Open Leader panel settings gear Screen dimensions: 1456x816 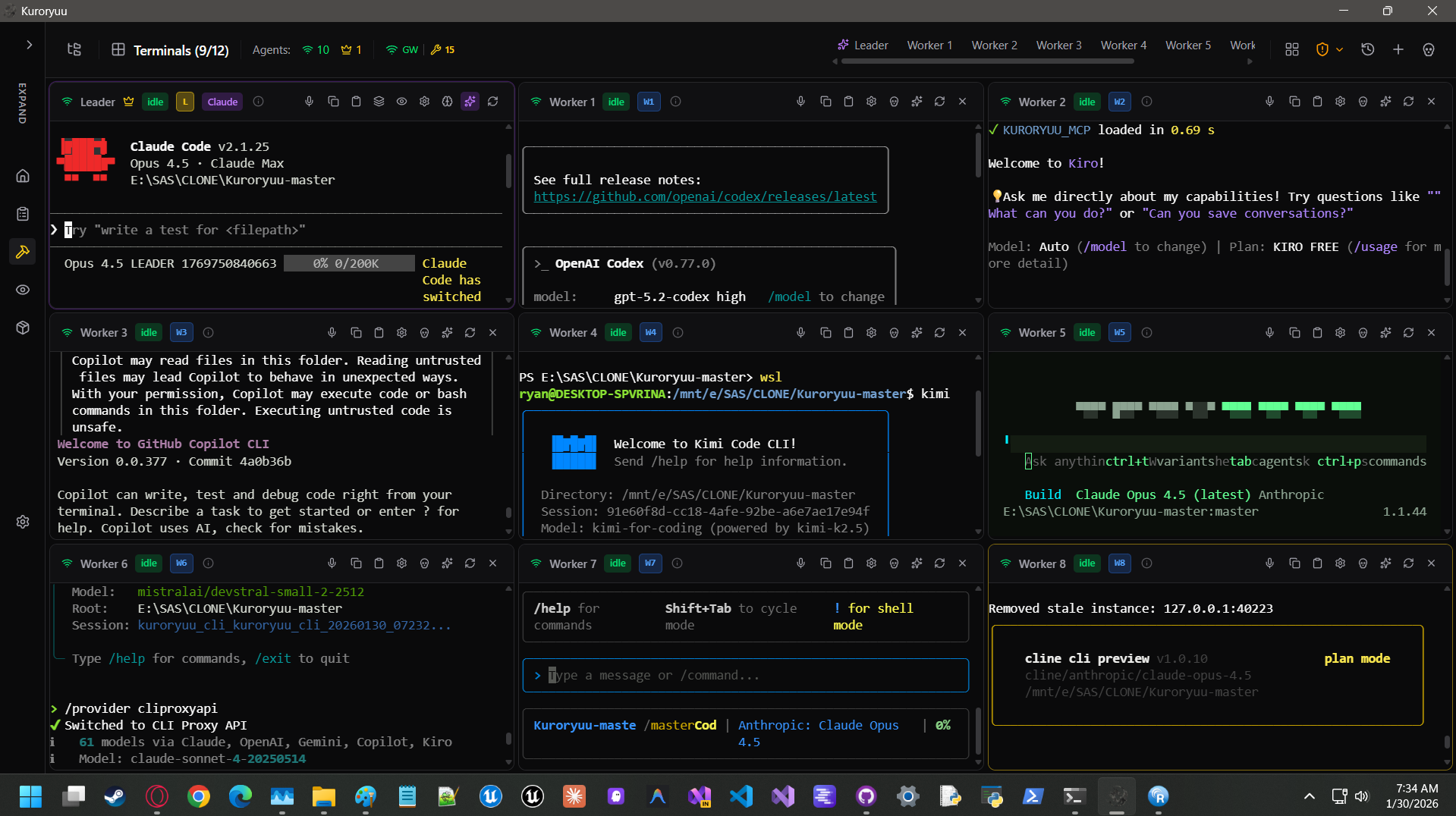[x=424, y=101]
